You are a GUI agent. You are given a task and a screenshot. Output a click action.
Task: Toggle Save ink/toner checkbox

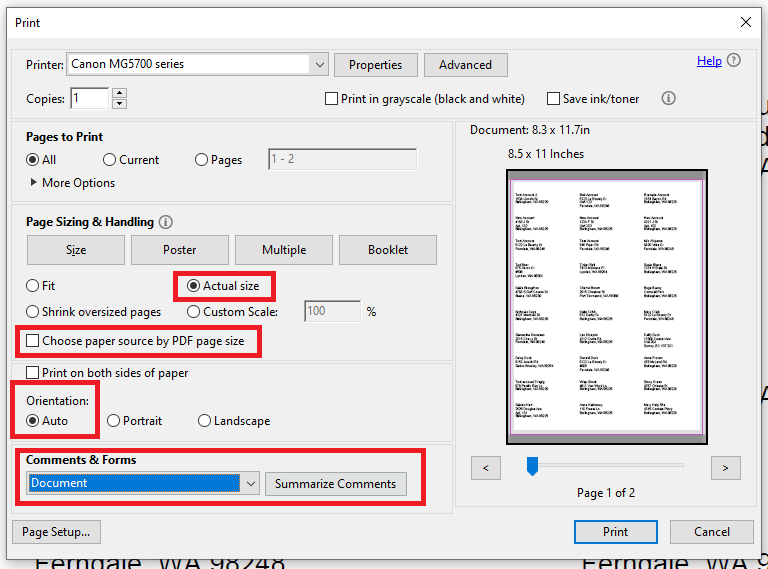point(553,99)
